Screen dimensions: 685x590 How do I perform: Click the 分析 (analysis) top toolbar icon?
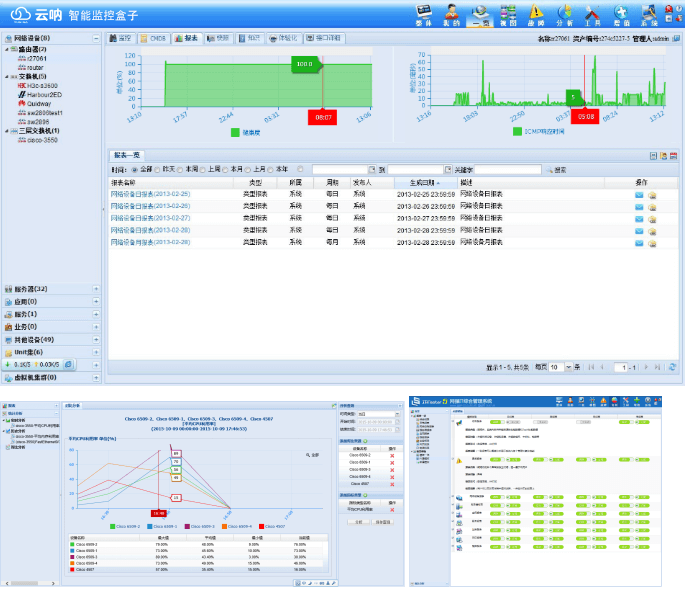pos(564,14)
